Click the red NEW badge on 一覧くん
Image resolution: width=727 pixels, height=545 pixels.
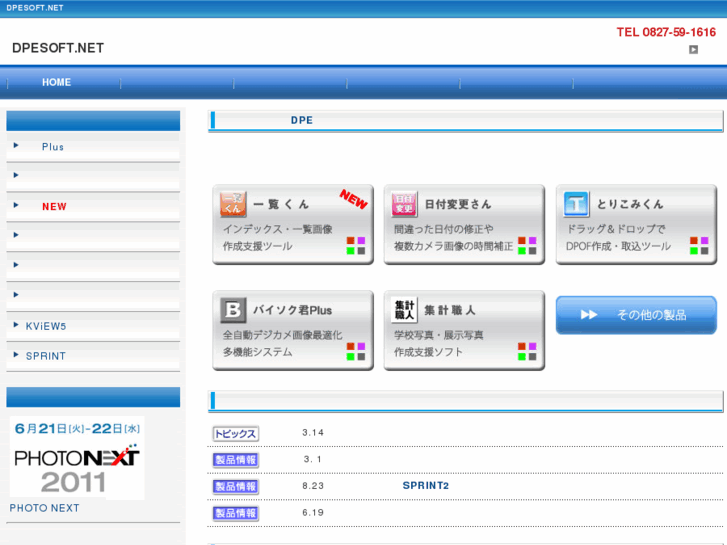pos(353,199)
